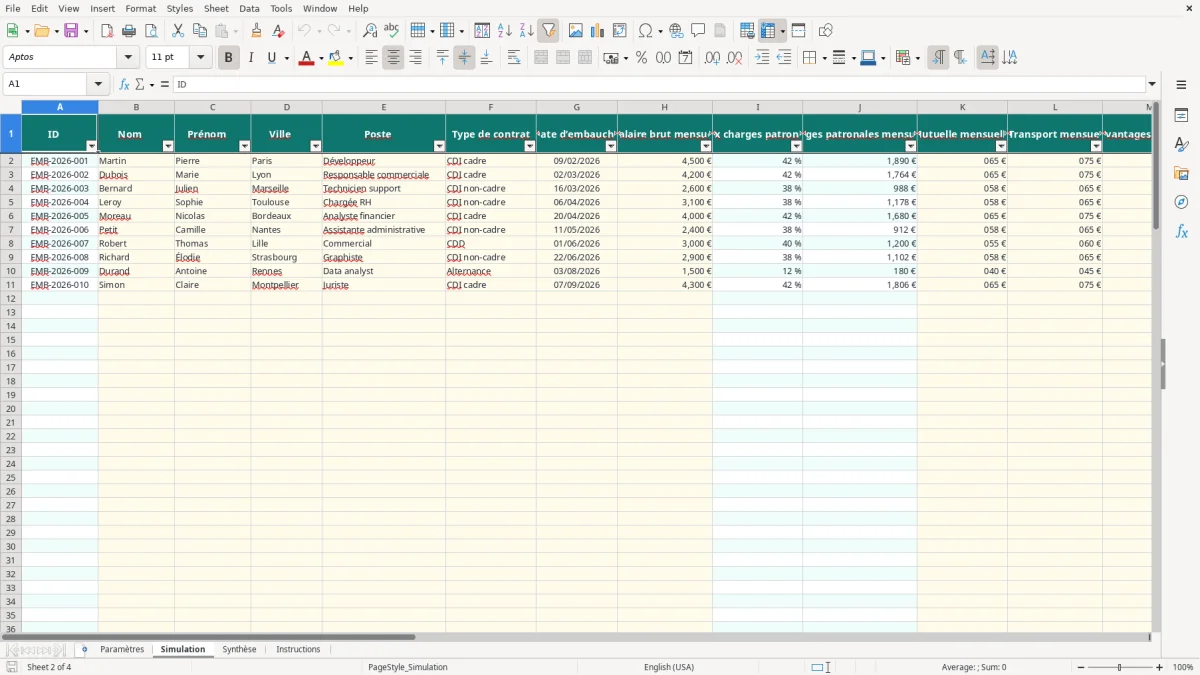
Task: Click Delete Decimal Place icon
Action: point(735,58)
